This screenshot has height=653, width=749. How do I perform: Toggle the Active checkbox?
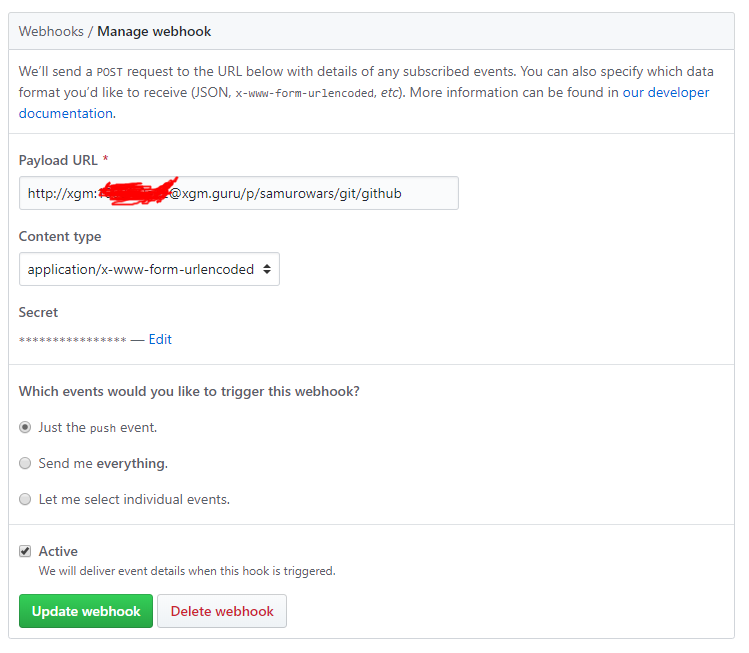[x=25, y=551]
